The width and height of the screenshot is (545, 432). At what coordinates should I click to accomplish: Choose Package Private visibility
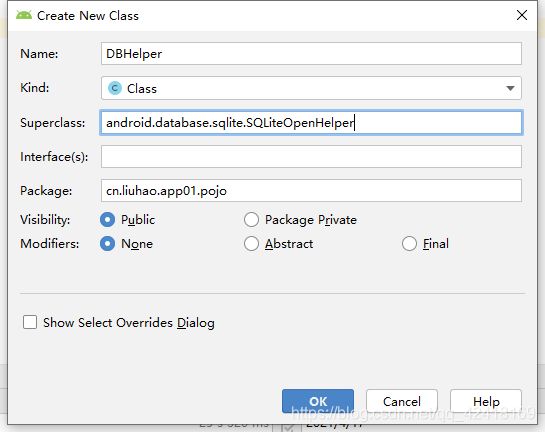[x=251, y=220]
